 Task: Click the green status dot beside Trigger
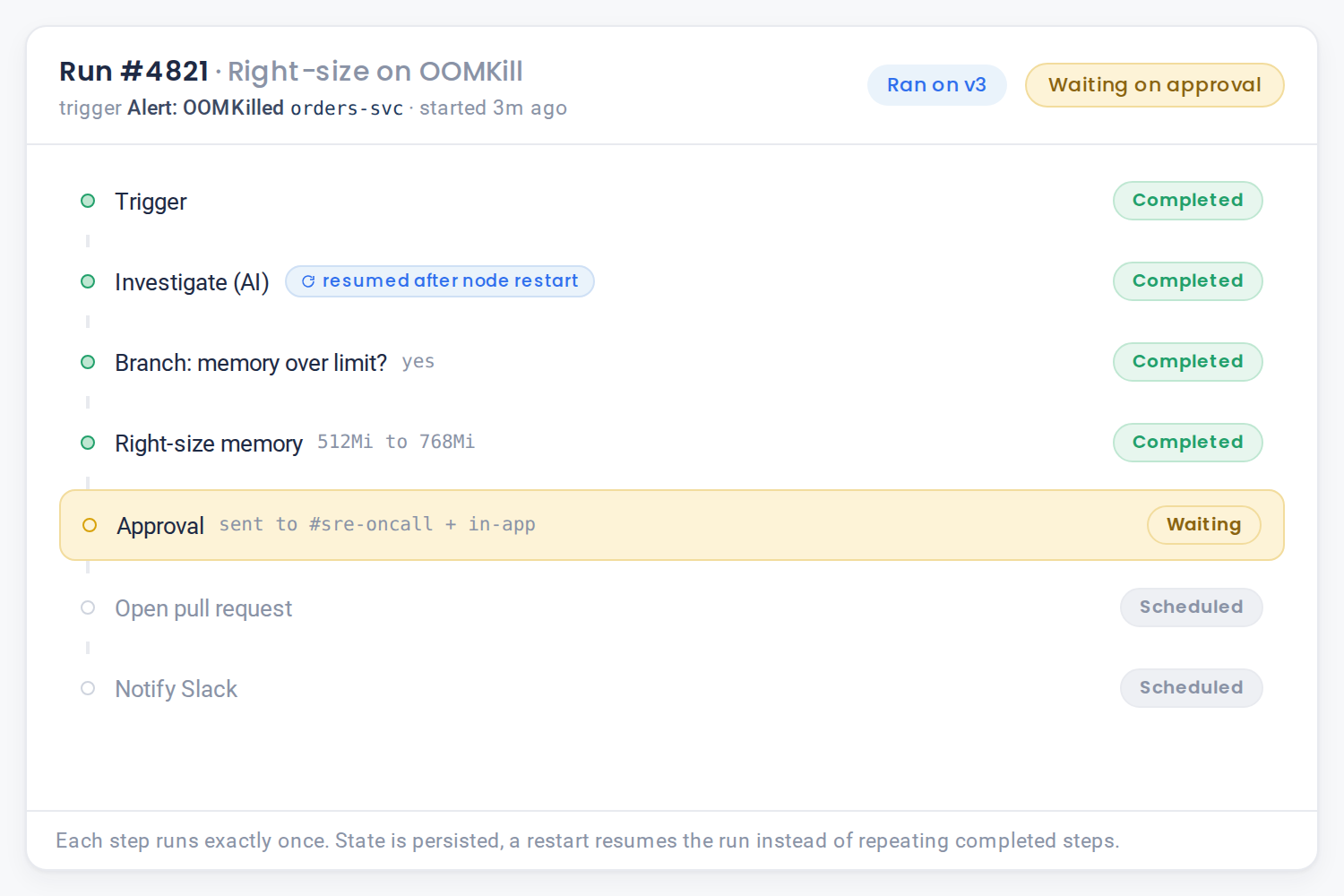click(x=88, y=201)
